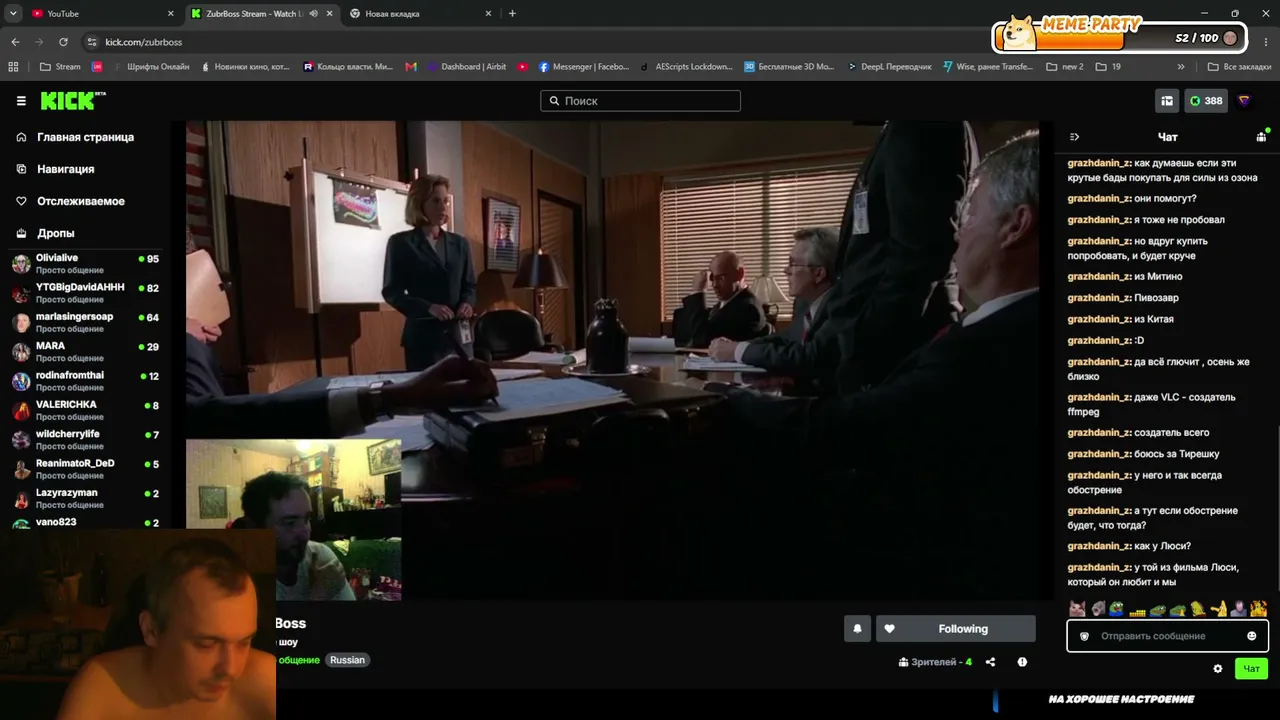
Task: Close the YouTube browser tab
Action: [171, 14]
